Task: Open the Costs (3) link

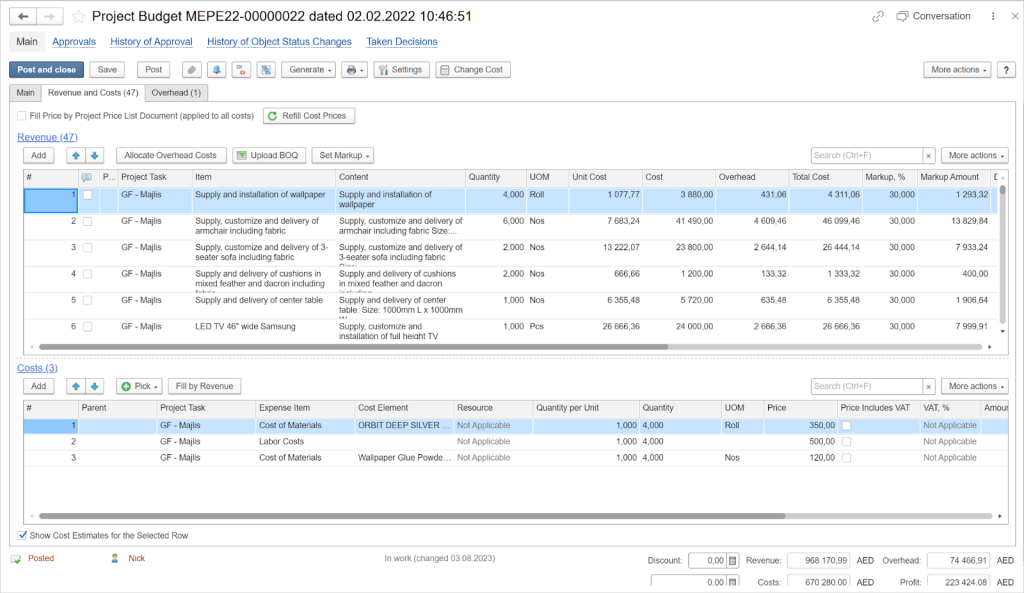Action: pyautogui.click(x=37, y=368)
